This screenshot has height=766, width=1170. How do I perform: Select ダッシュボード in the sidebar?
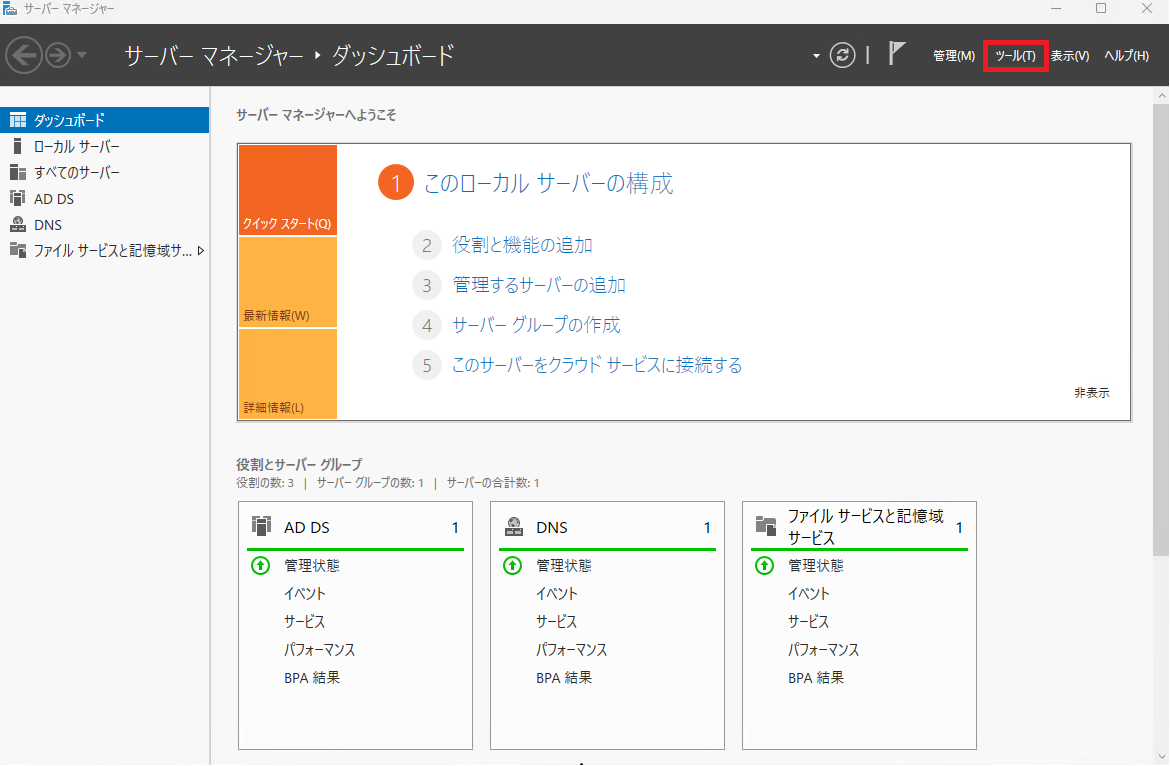tap(104, 120)
